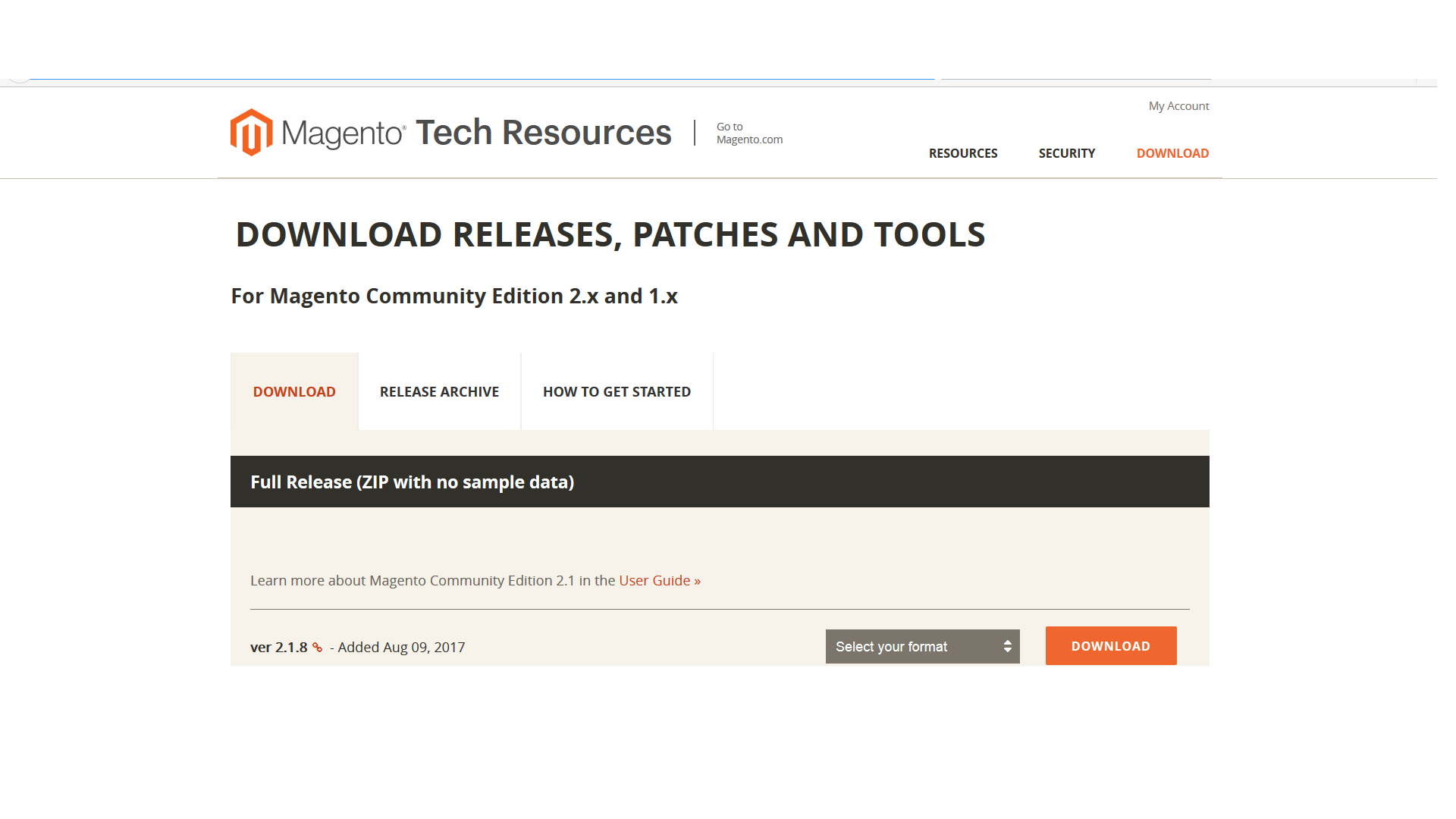
Task: Click the orange DOWNLOAD button
Action: [1111, 645]
